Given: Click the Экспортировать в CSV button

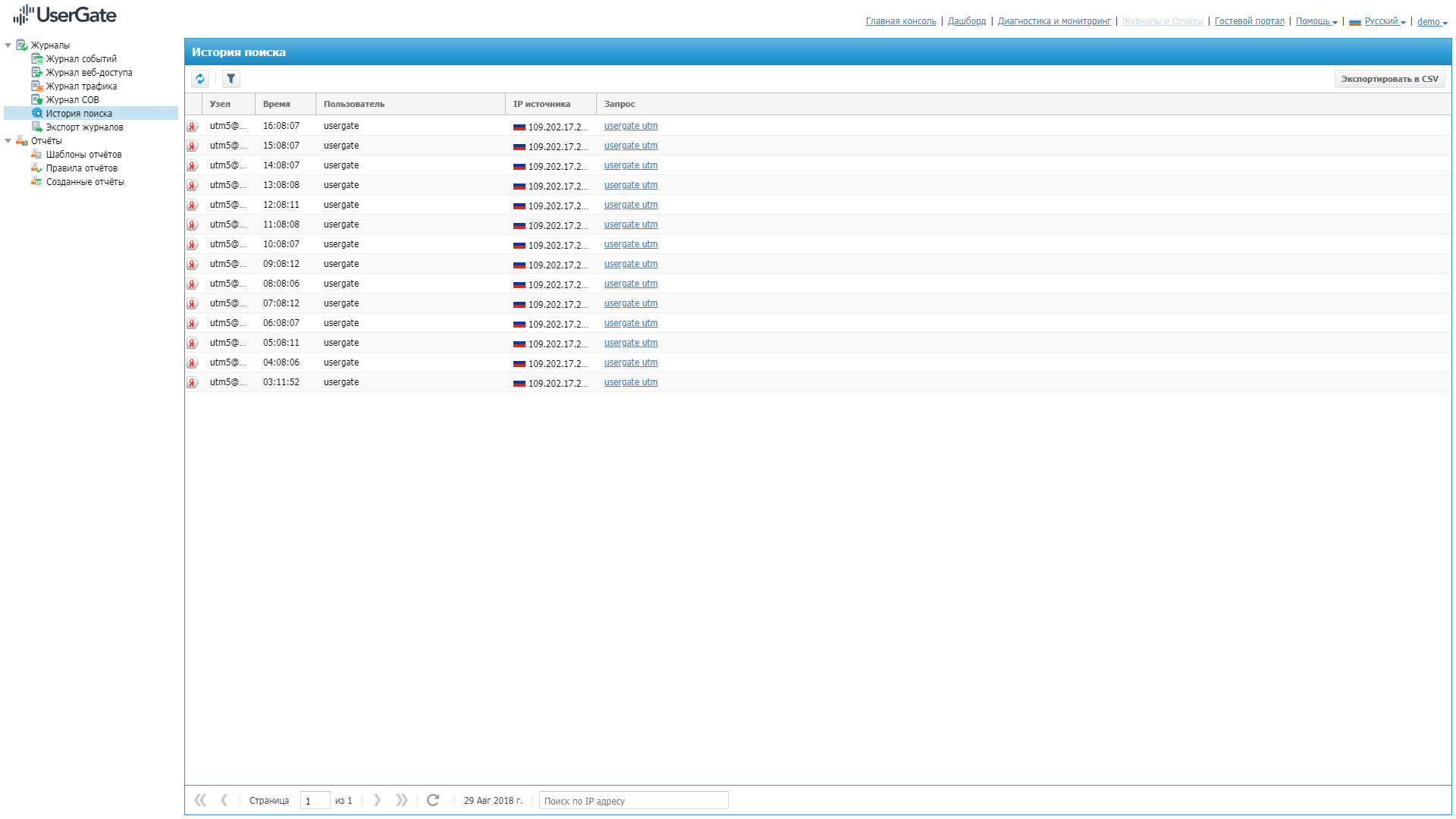Looking at the screenshot, I should point(1389,79).
